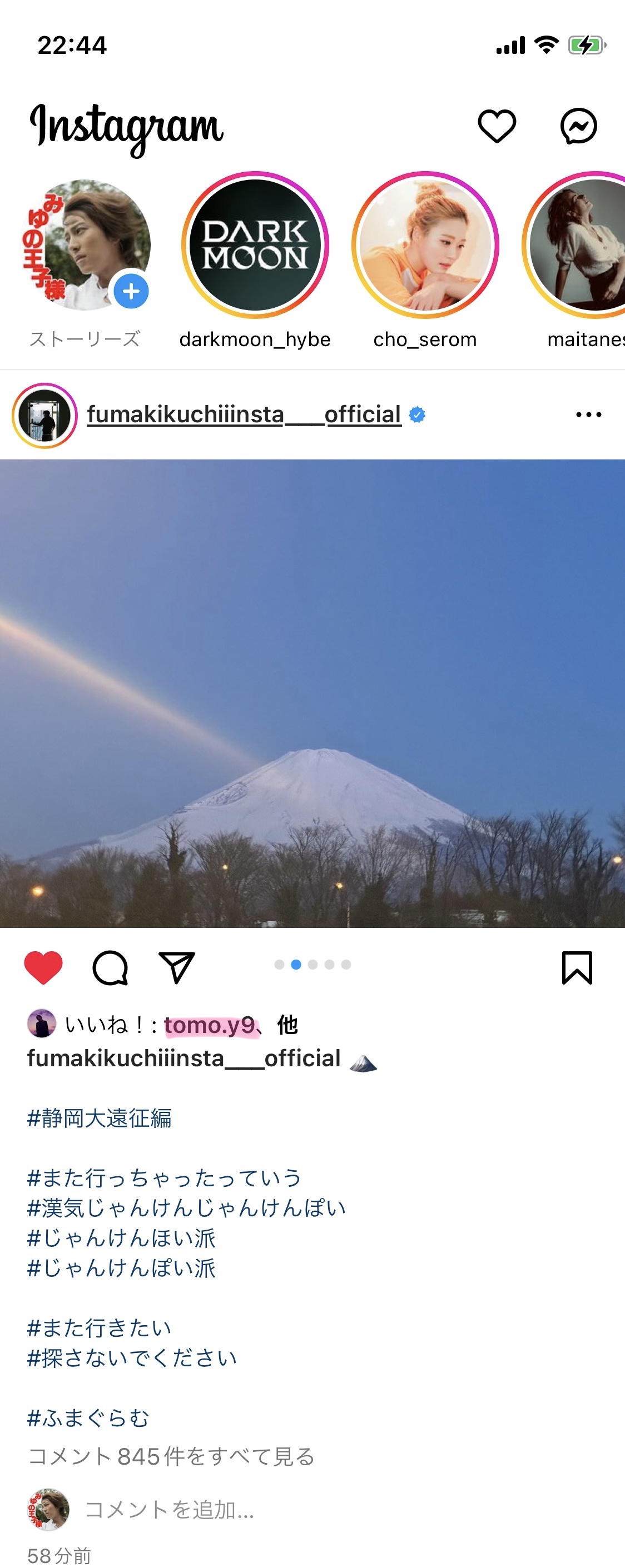This screenshot has height=1568, width=625.
Task: Open tomo.y9 profile from likes
Action: click(210, 1026)
